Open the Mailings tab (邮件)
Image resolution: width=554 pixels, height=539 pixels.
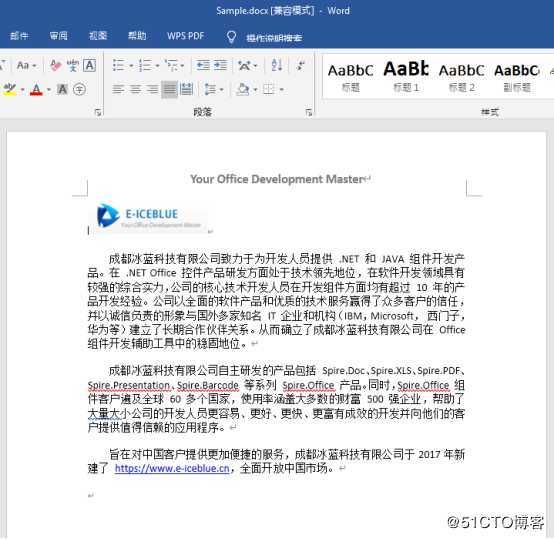[x=19, y=36]
